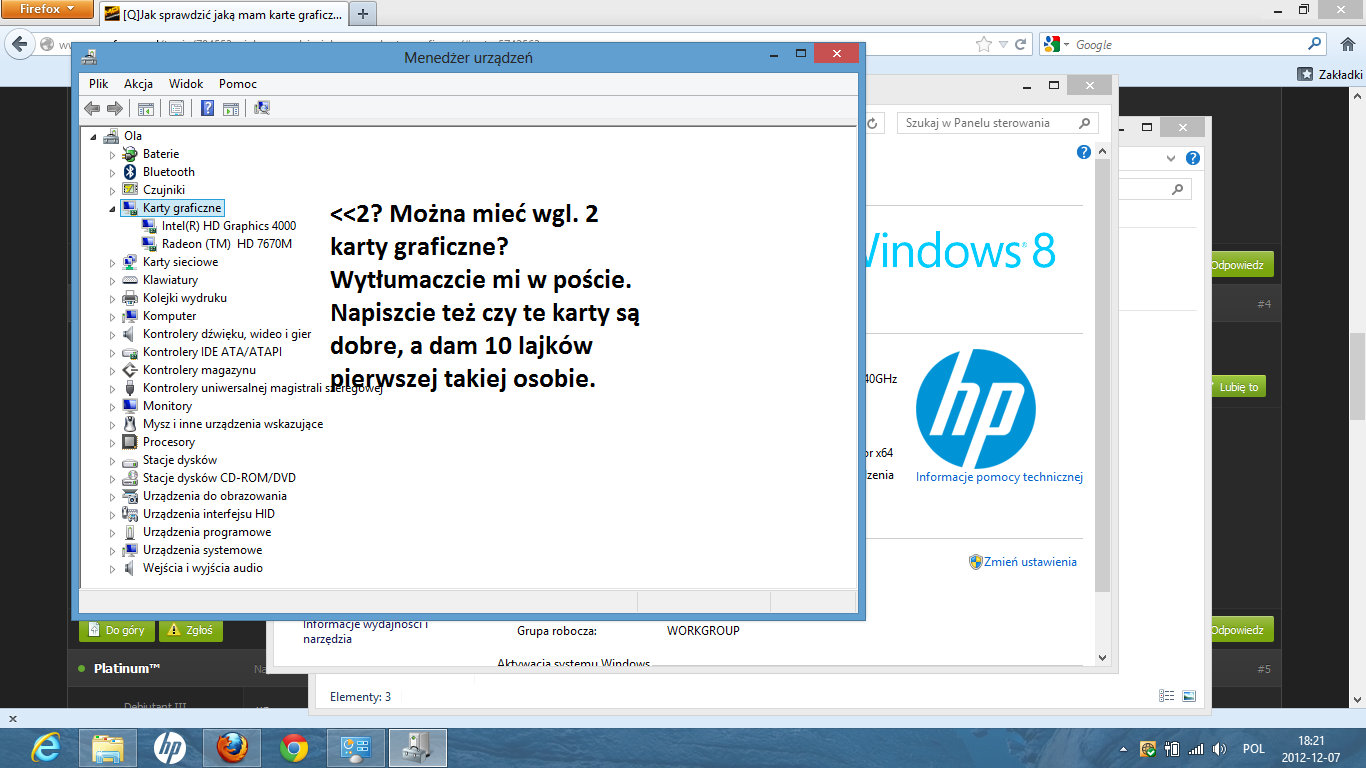Click the Stacje dysków CD-ROM/DVD drive icon
Screen dimensions: 1366x768
(129, 478)
